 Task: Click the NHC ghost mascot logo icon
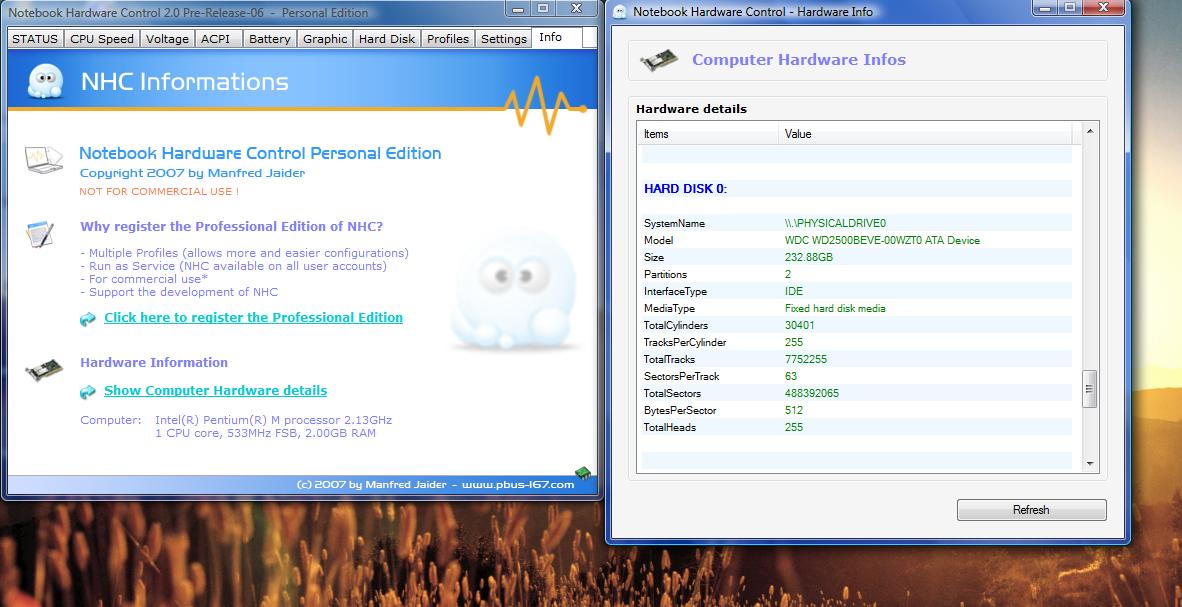[44, 81]
